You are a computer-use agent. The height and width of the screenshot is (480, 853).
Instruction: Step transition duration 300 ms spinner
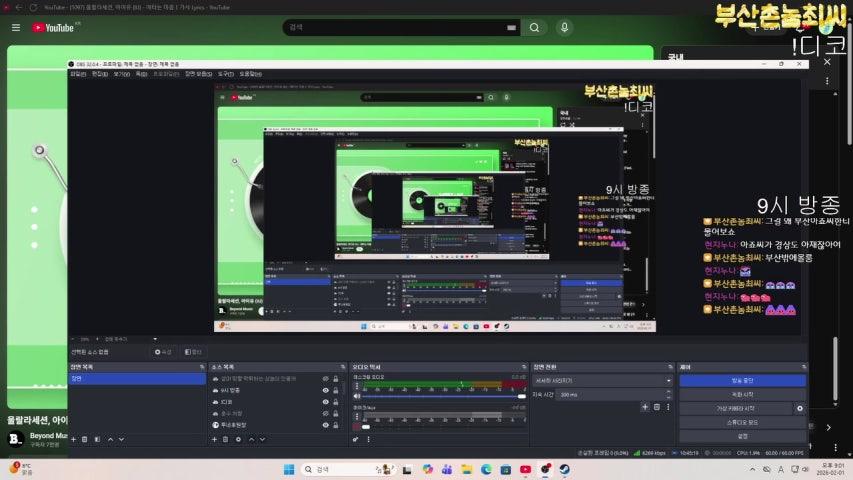669,394
